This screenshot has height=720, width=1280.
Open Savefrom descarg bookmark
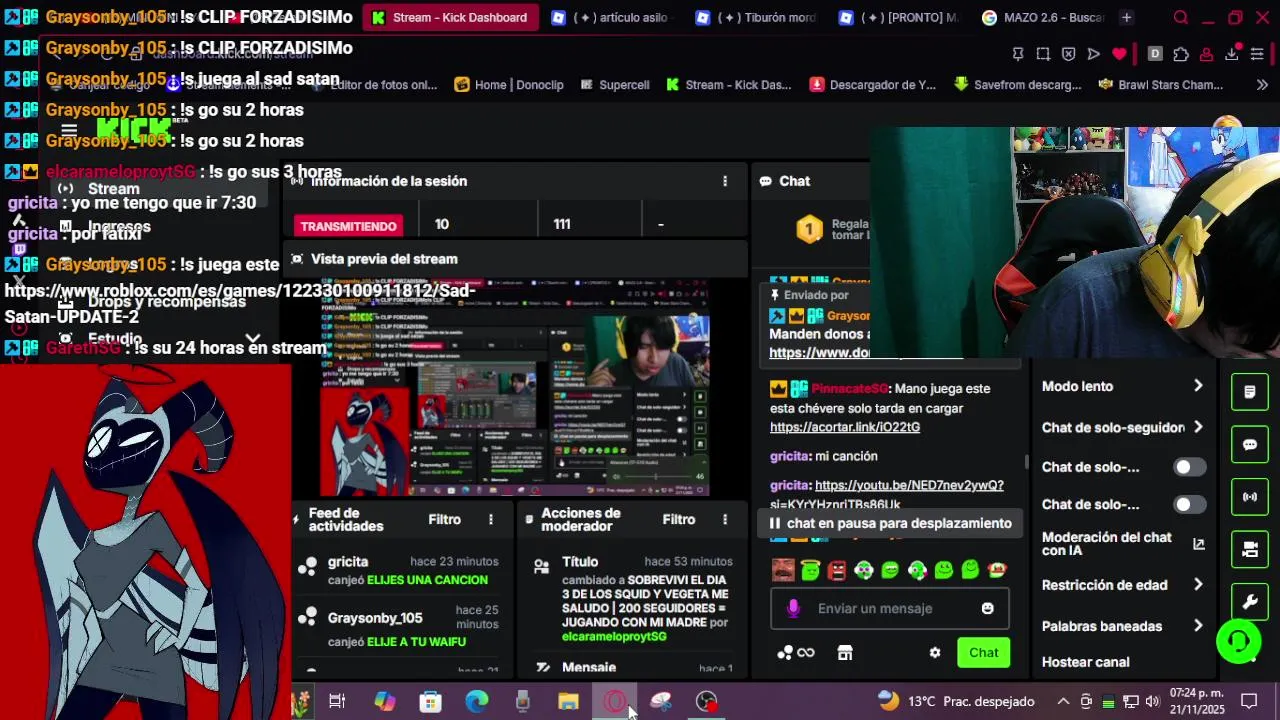coord(1017,85)
